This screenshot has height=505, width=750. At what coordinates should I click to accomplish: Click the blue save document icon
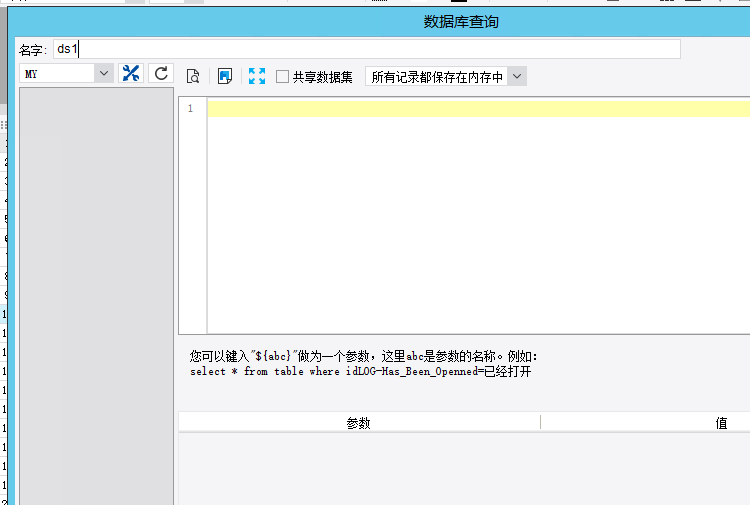click(225, 76)
